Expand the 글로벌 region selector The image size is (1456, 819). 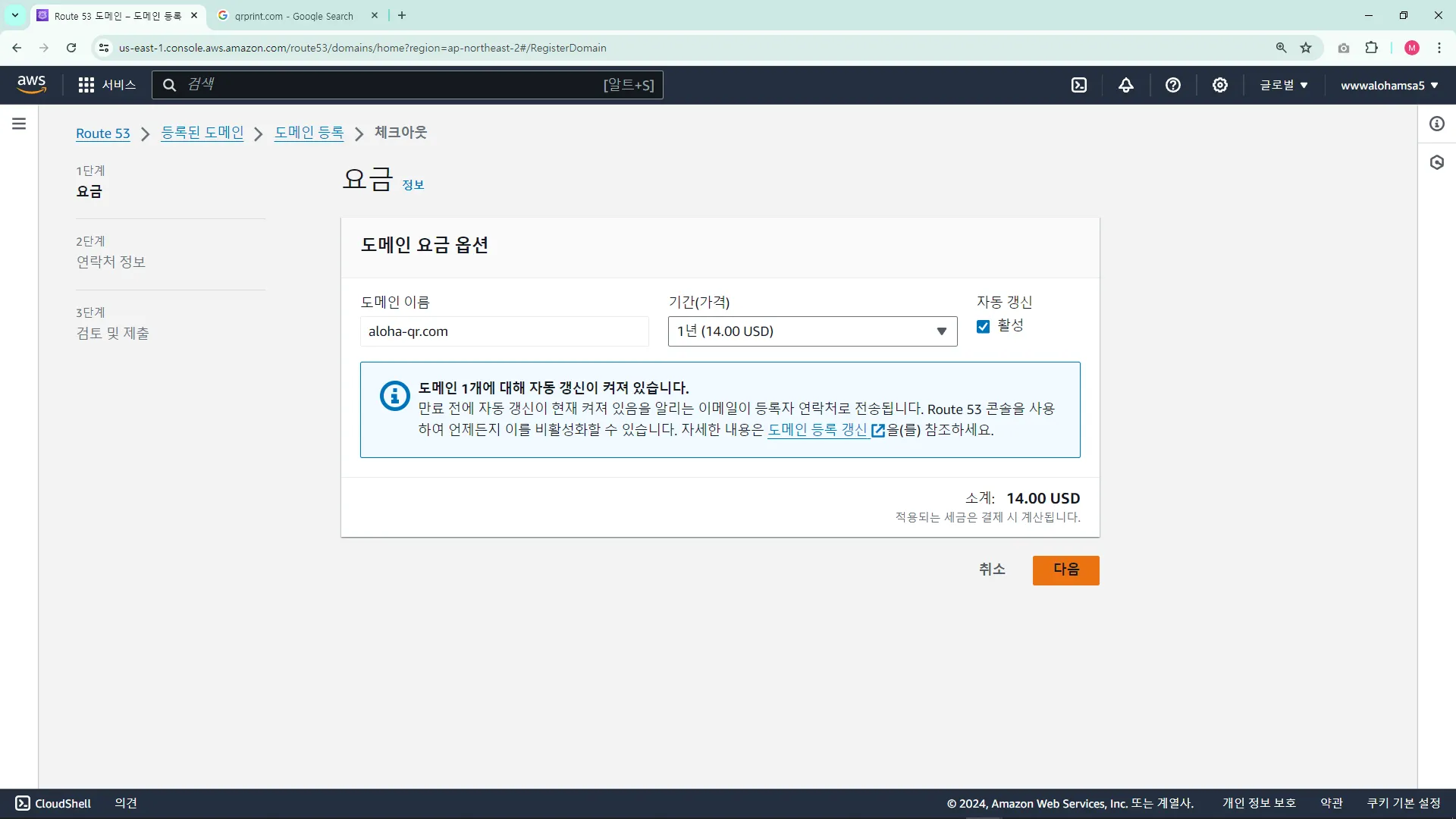coord(1284,85)
